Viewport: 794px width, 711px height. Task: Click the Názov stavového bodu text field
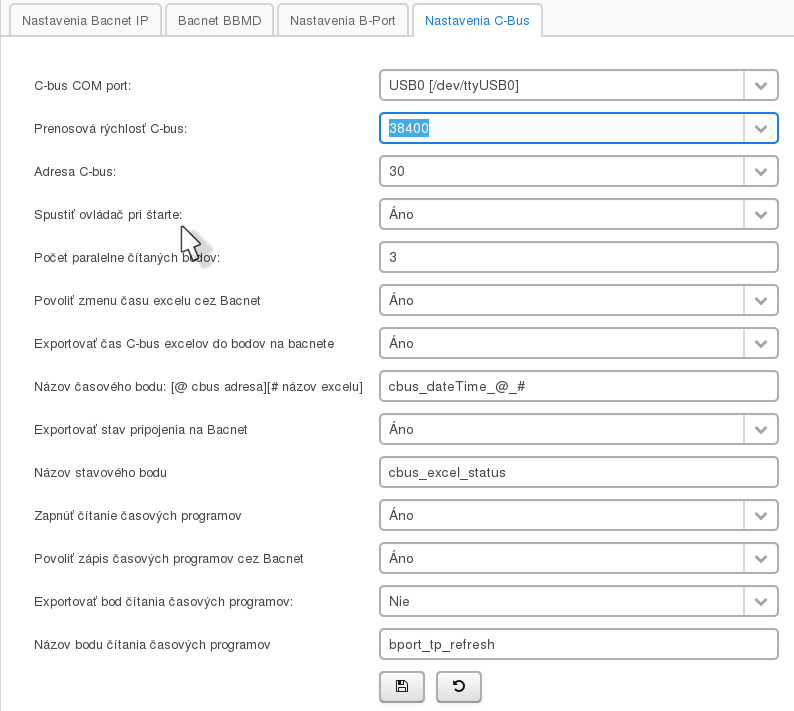coord(578,472)
